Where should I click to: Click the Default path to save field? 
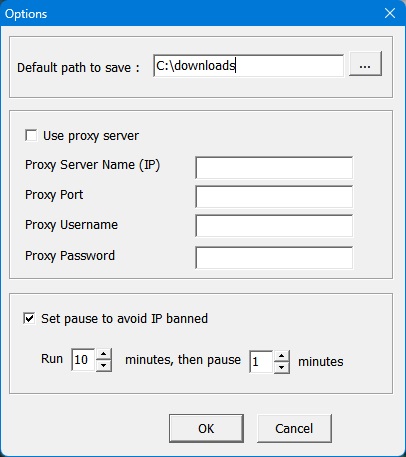click(249, 66)
